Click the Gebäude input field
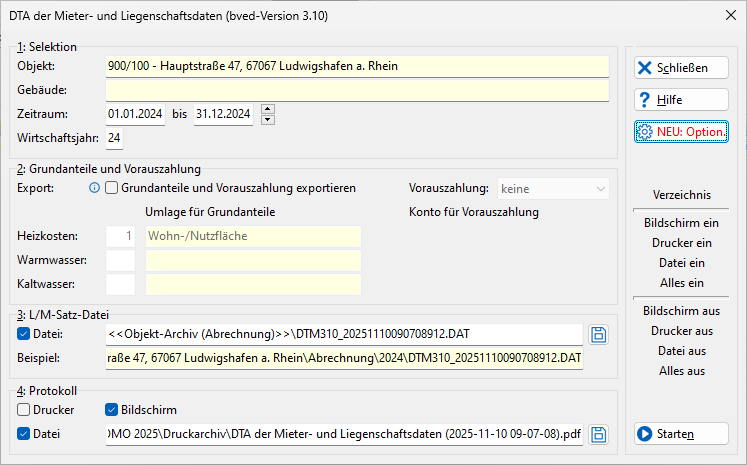747x465 pixels. click(x=357, y=90)
